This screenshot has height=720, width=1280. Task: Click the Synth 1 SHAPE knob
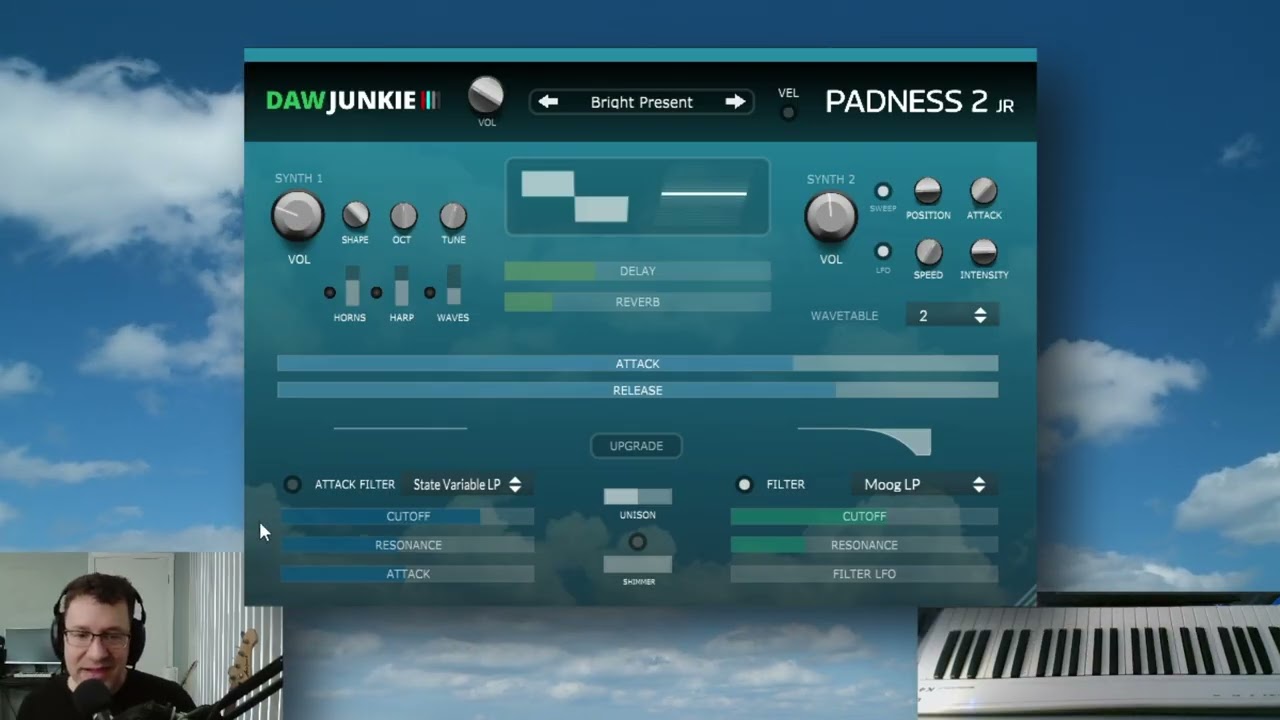(355, 215)
